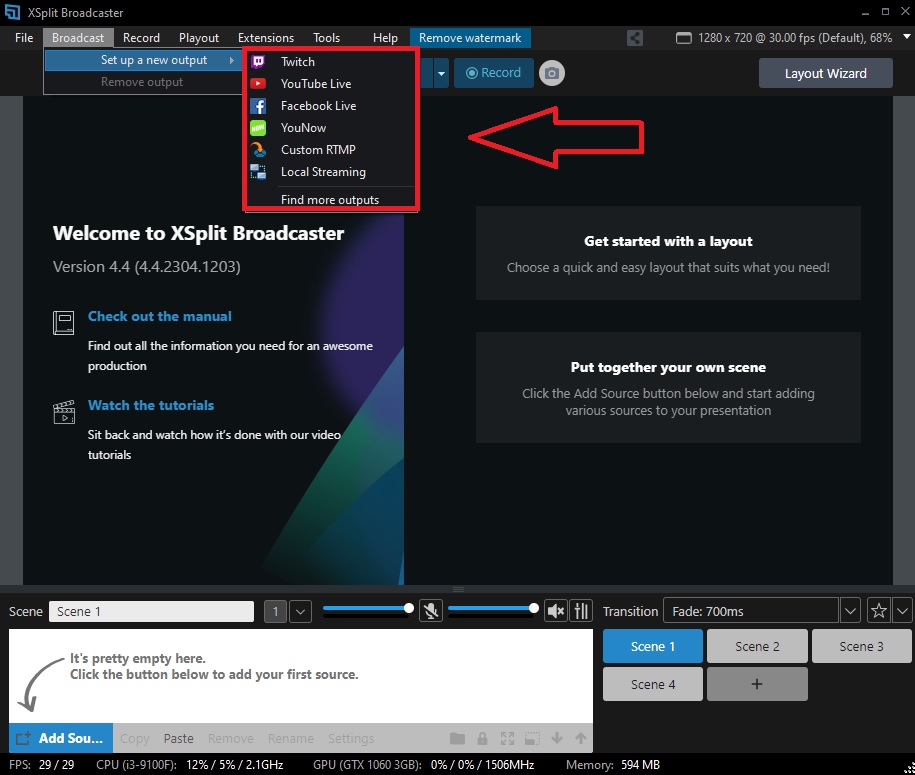Screen dimensions: 915x775
Task: Click the folder group icon in sources toolbar
Action: [x=458, y=739]
